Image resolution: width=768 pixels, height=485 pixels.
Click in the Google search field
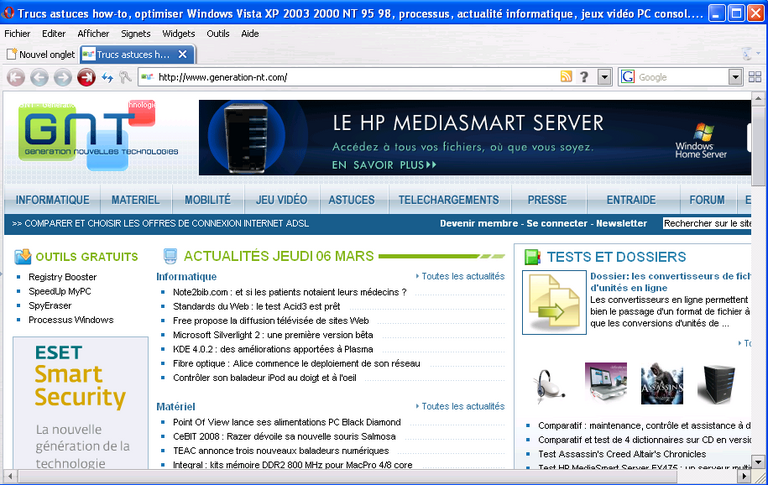(x=682, y=77)
